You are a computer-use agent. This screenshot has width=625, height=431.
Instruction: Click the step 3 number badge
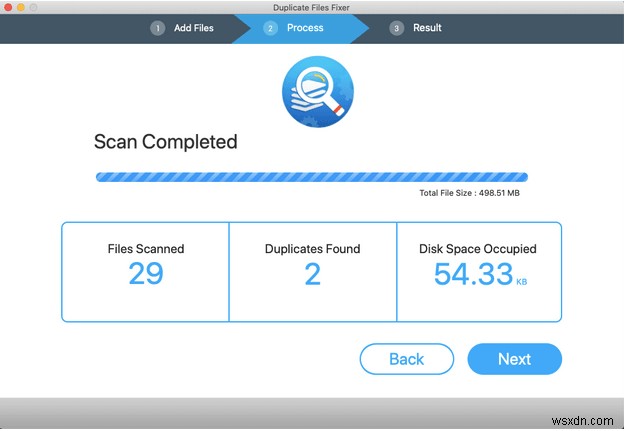tap(396, 28)
